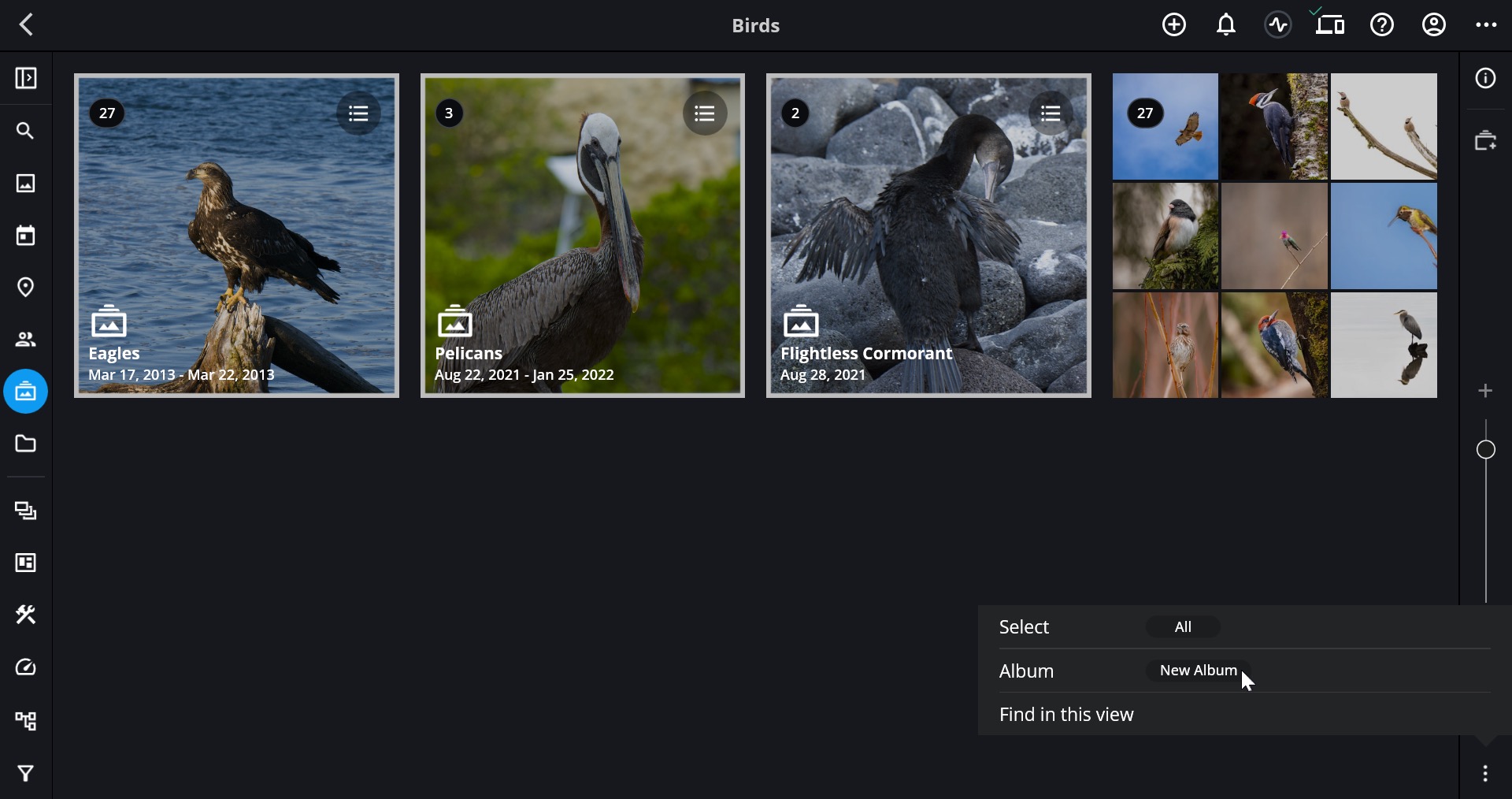Screen dimensions: 1512x799
Task: Open the activity pulse icon
Action: click(1278, 24)
